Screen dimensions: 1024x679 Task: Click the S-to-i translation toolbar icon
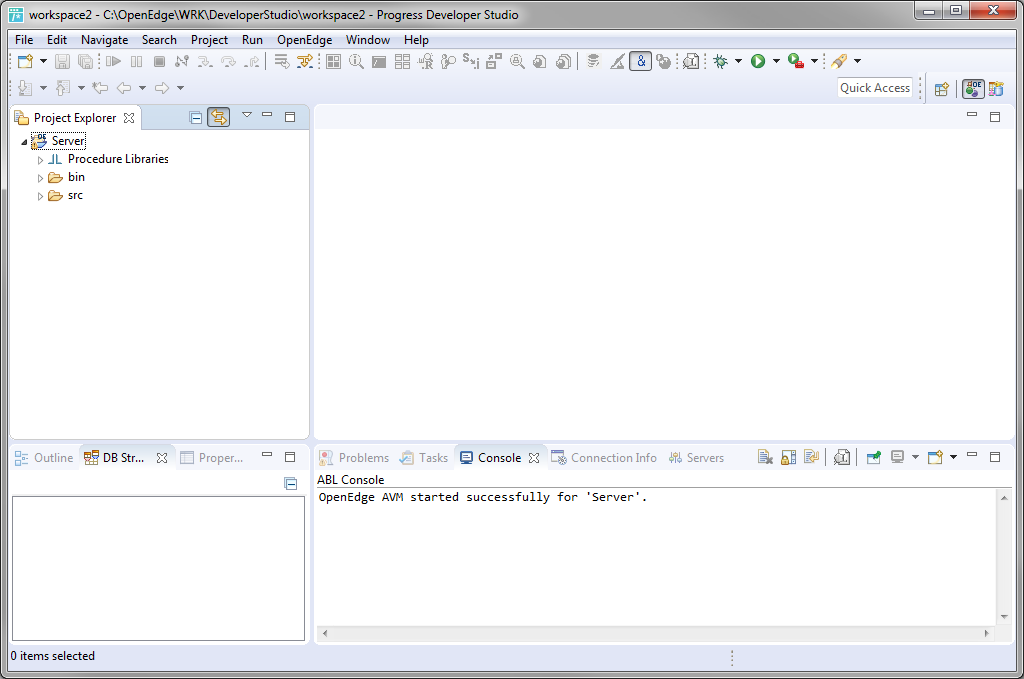tap(470, 61)
